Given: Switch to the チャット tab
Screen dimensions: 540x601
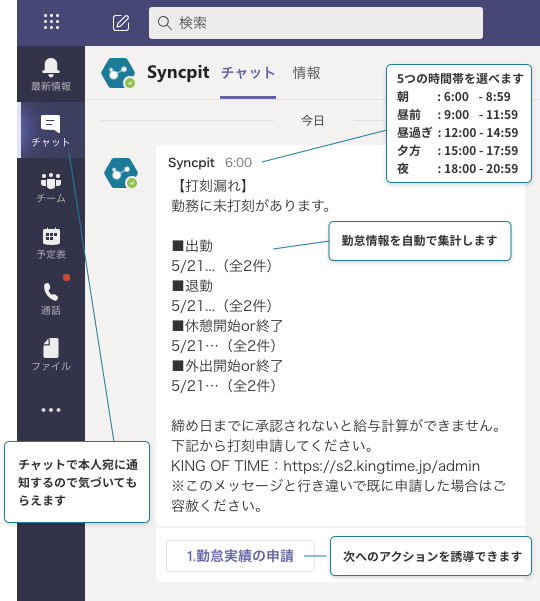Looking at the screenshot, I should tap(248, 73).
